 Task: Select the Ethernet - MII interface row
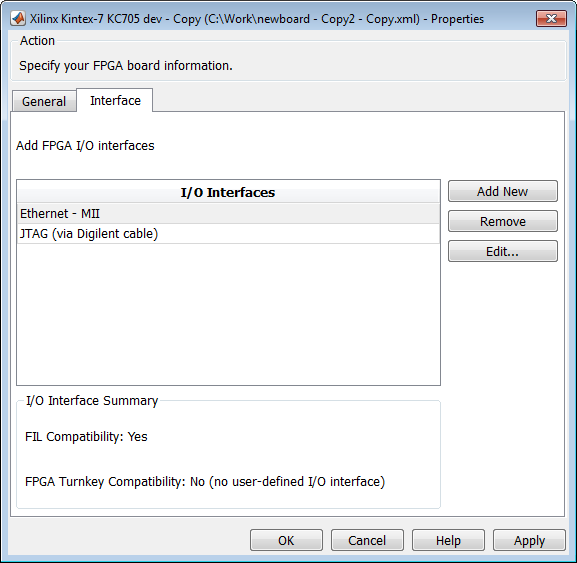228,213
